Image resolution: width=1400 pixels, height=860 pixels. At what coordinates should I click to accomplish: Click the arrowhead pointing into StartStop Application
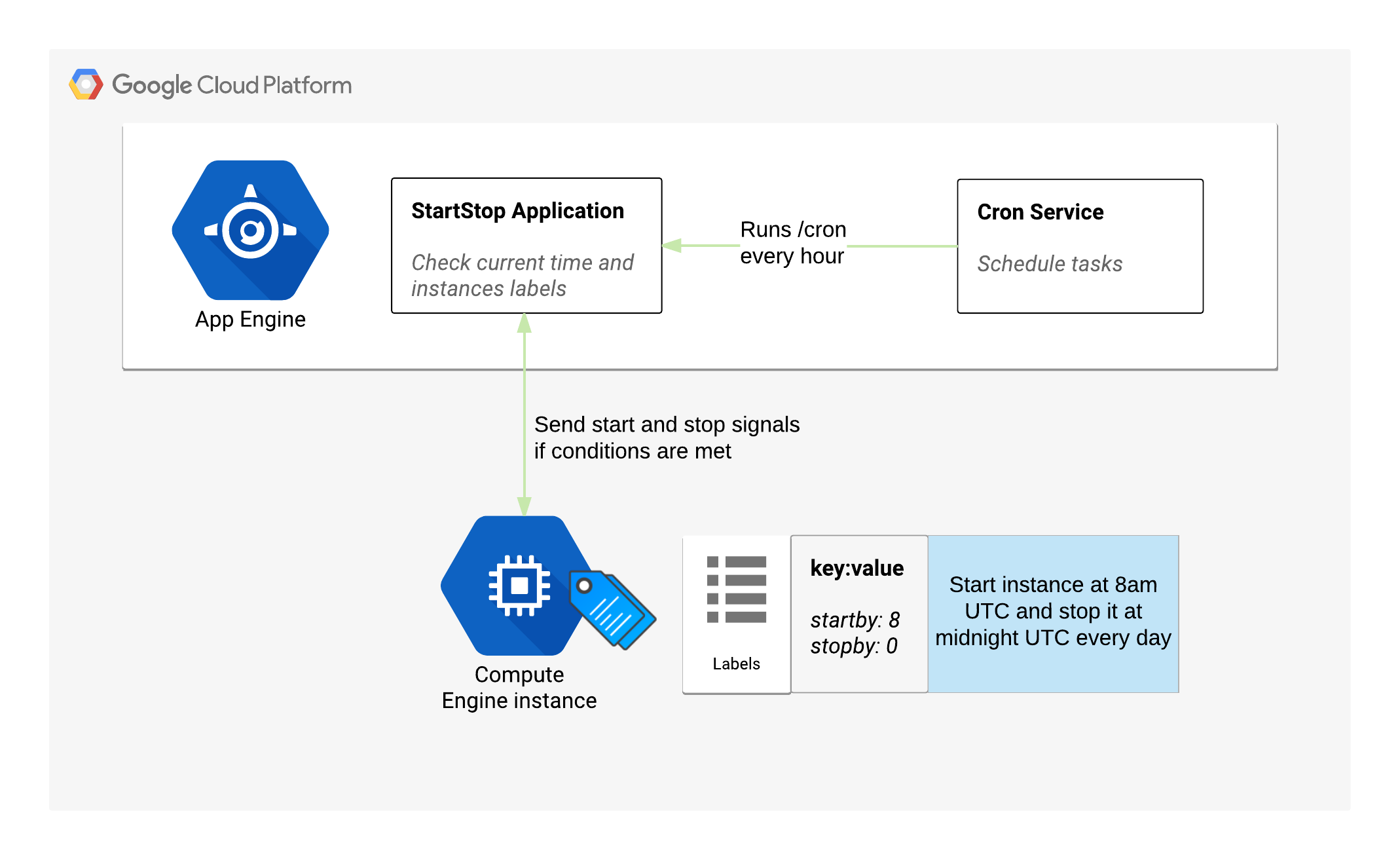coord(672,246)
